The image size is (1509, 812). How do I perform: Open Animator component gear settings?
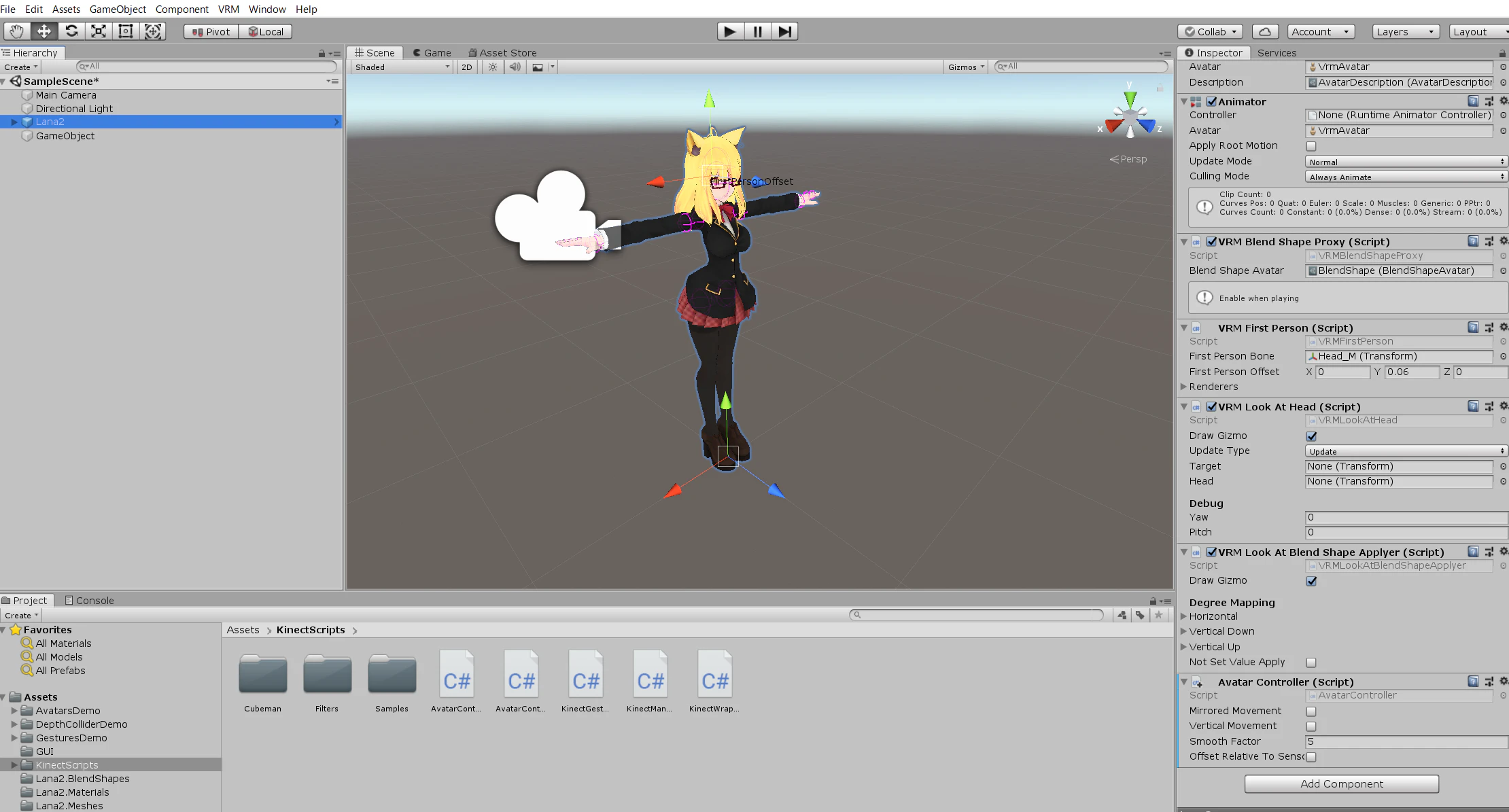(1504, 101)
